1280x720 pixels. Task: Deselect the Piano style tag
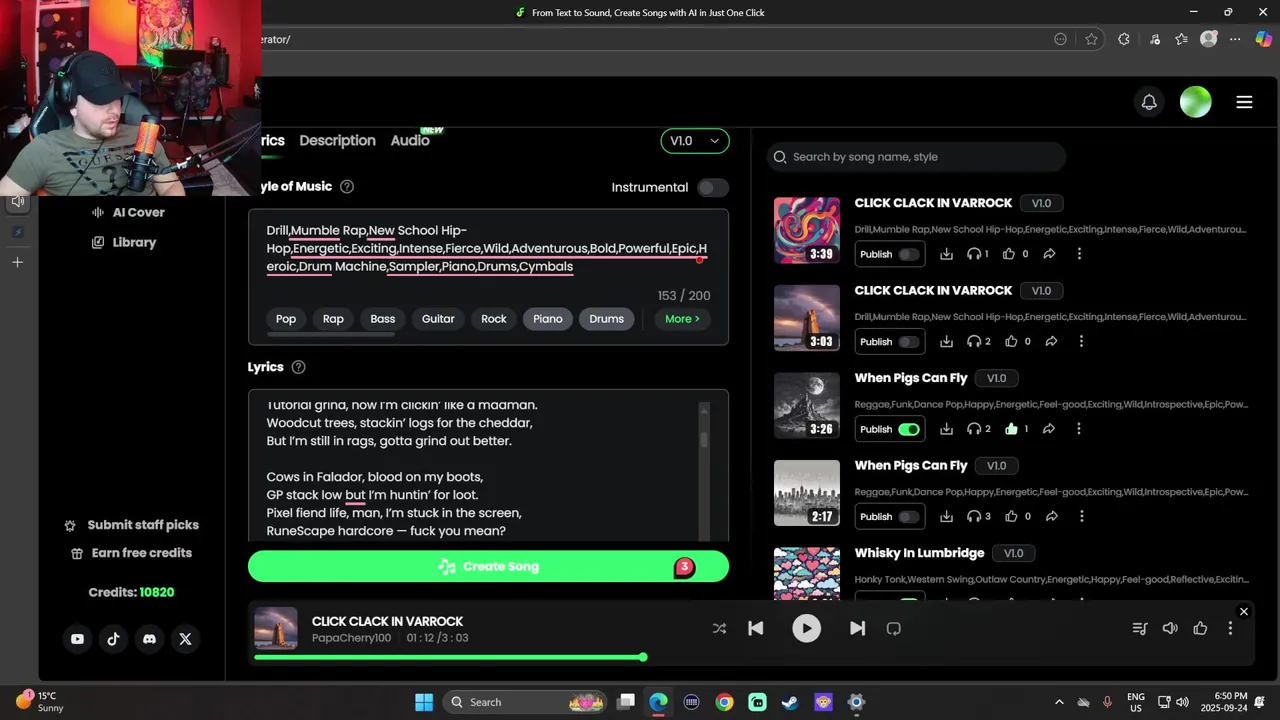point(548,319)
